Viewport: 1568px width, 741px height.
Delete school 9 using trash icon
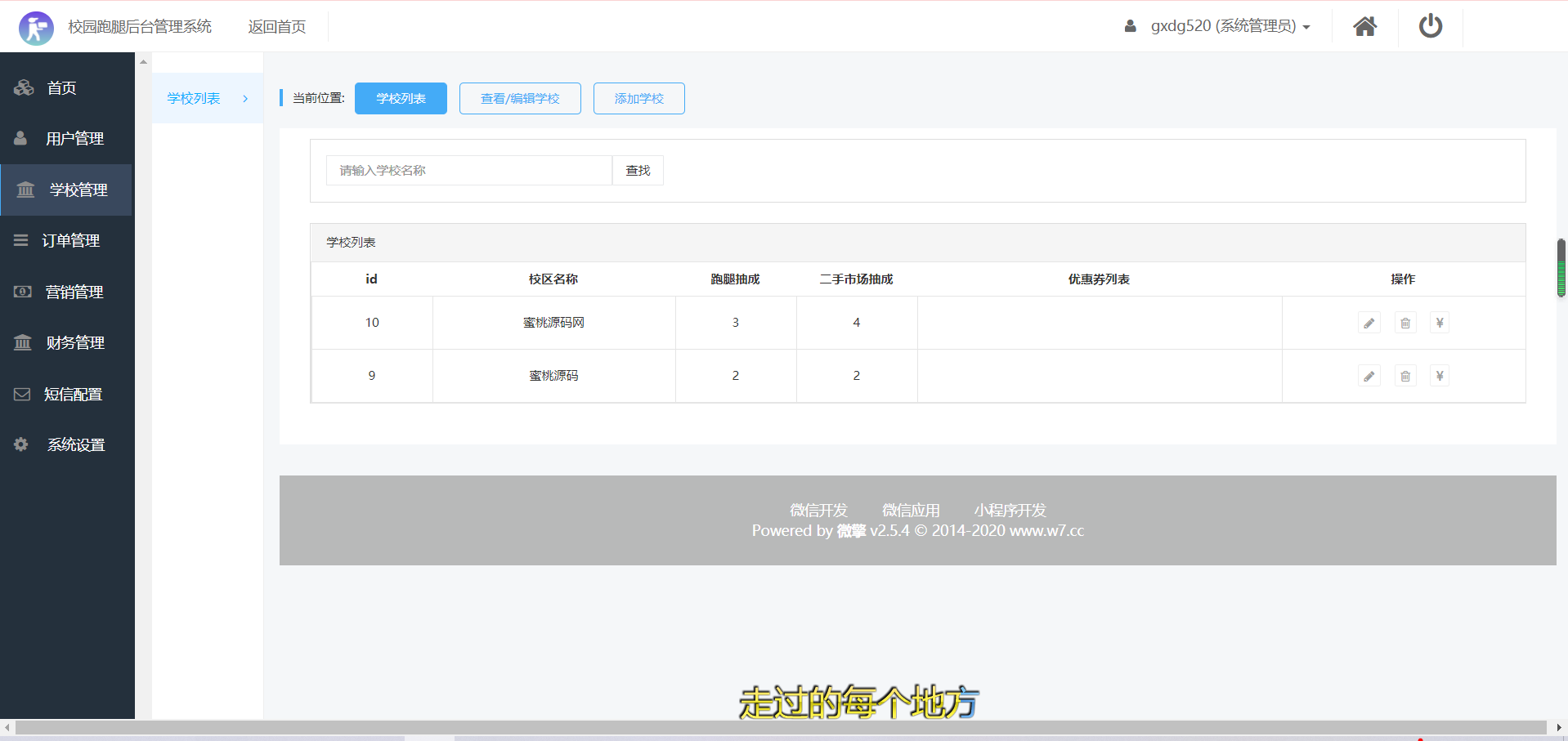click(x=1404, y=376)
